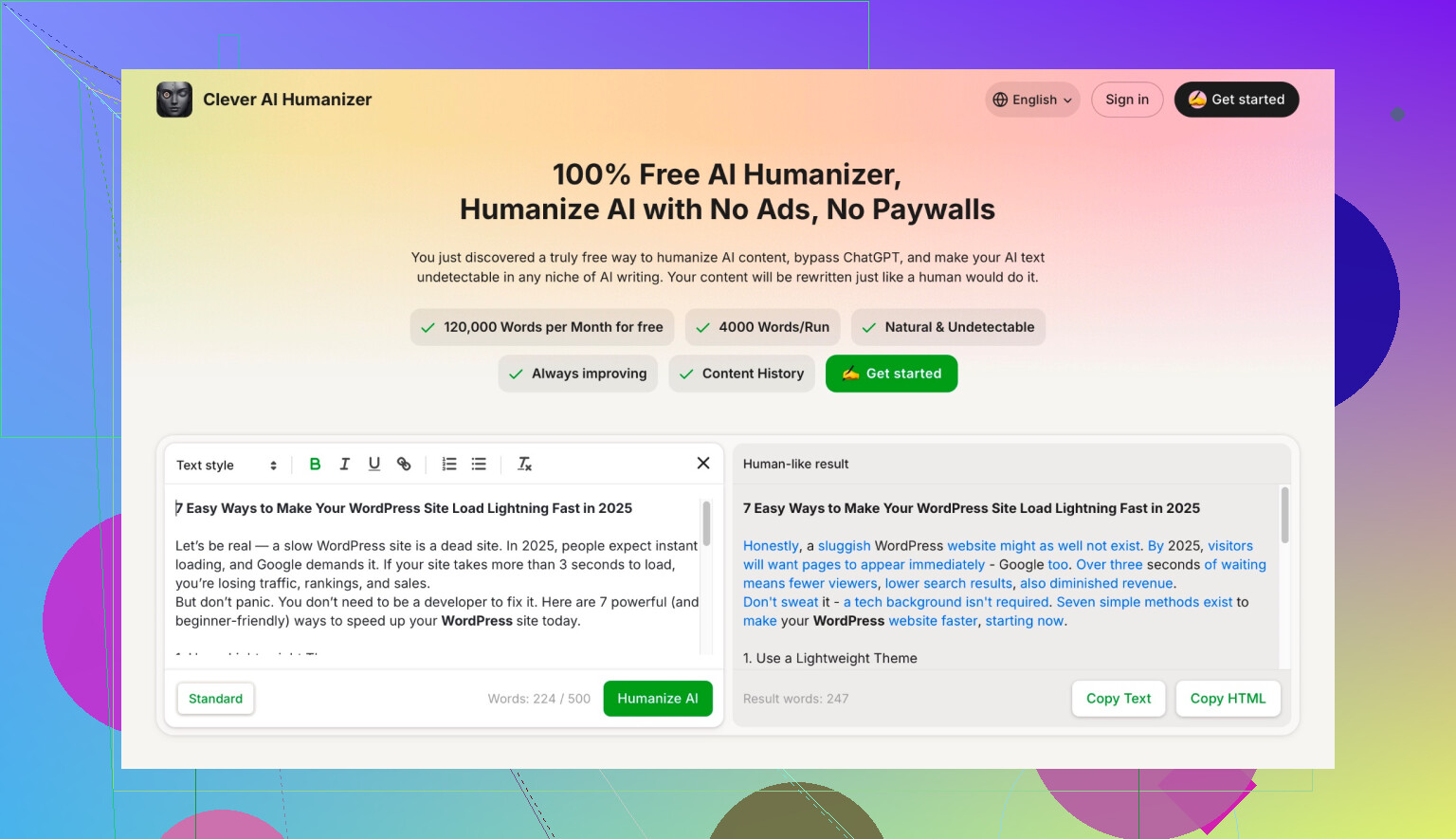Screen dimensions: 1456x839
Task: Open the Text style dropdown
Action: tap(227, 465)
